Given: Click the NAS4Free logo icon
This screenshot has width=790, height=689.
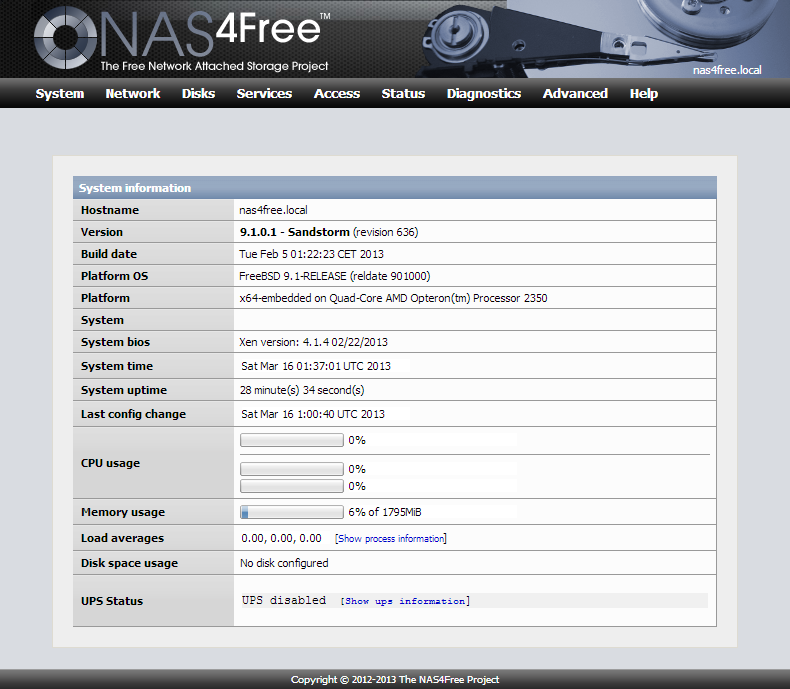Looking at the screenshot, I should [x=65, y=38].
